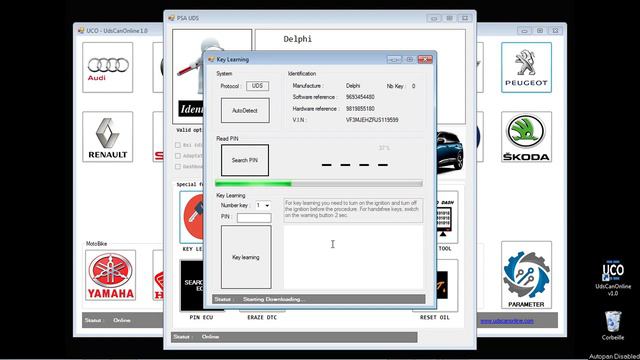Start the Search PIN button
640x360 pixels.
(245, 160)
